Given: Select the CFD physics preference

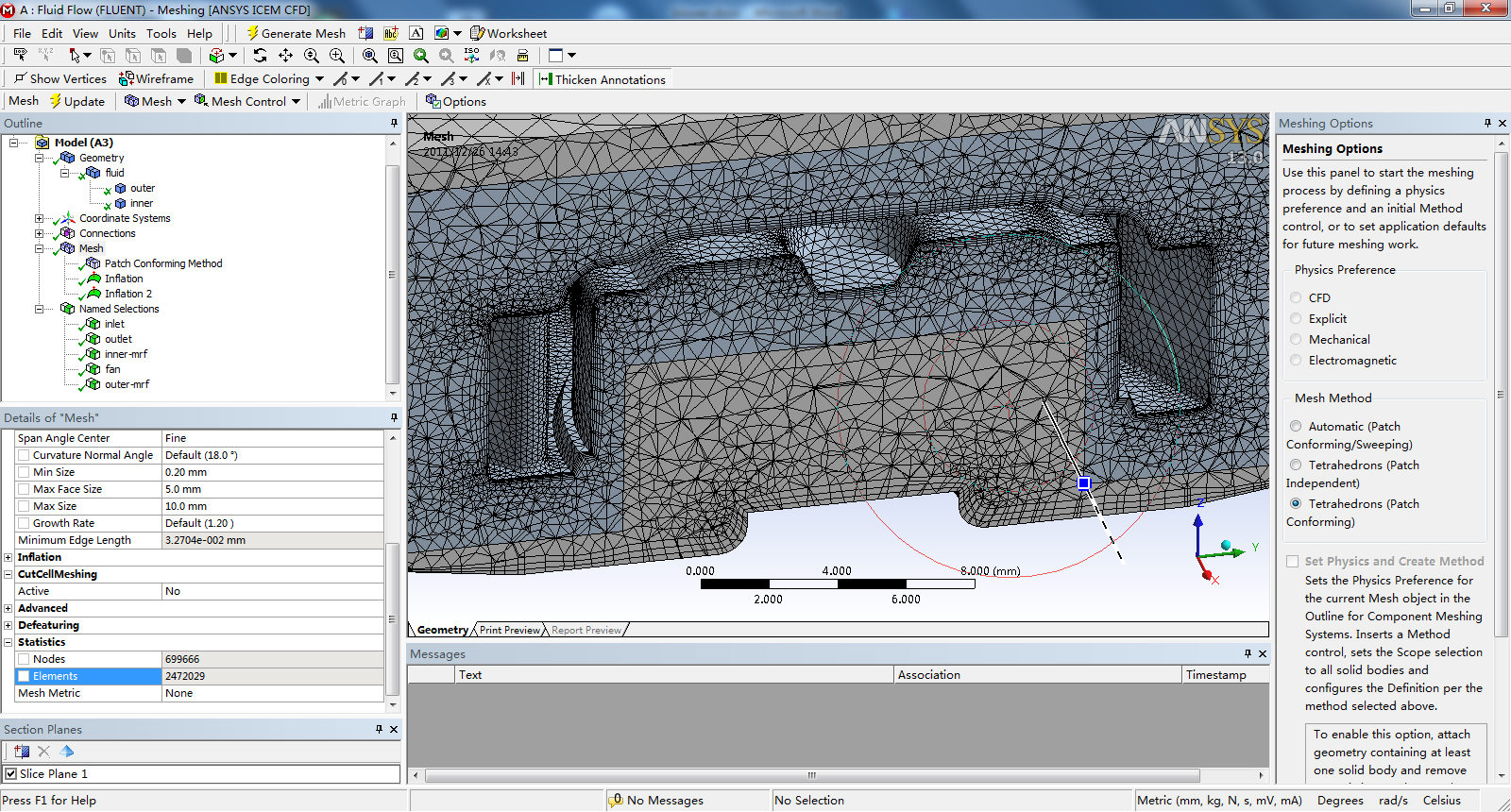Looking at the screenshot, I should coord(1296,298).
